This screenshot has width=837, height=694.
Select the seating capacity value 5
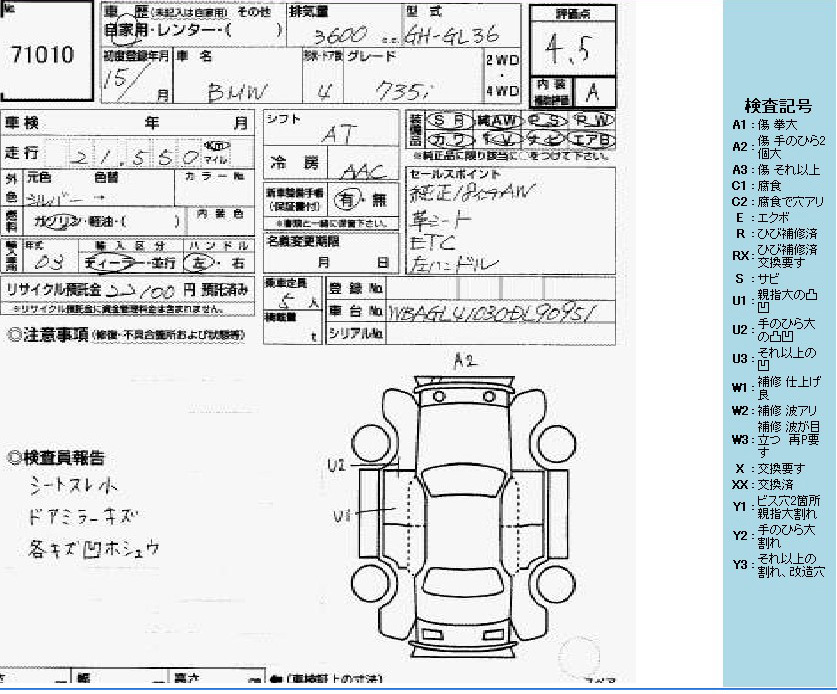[286, 303]
